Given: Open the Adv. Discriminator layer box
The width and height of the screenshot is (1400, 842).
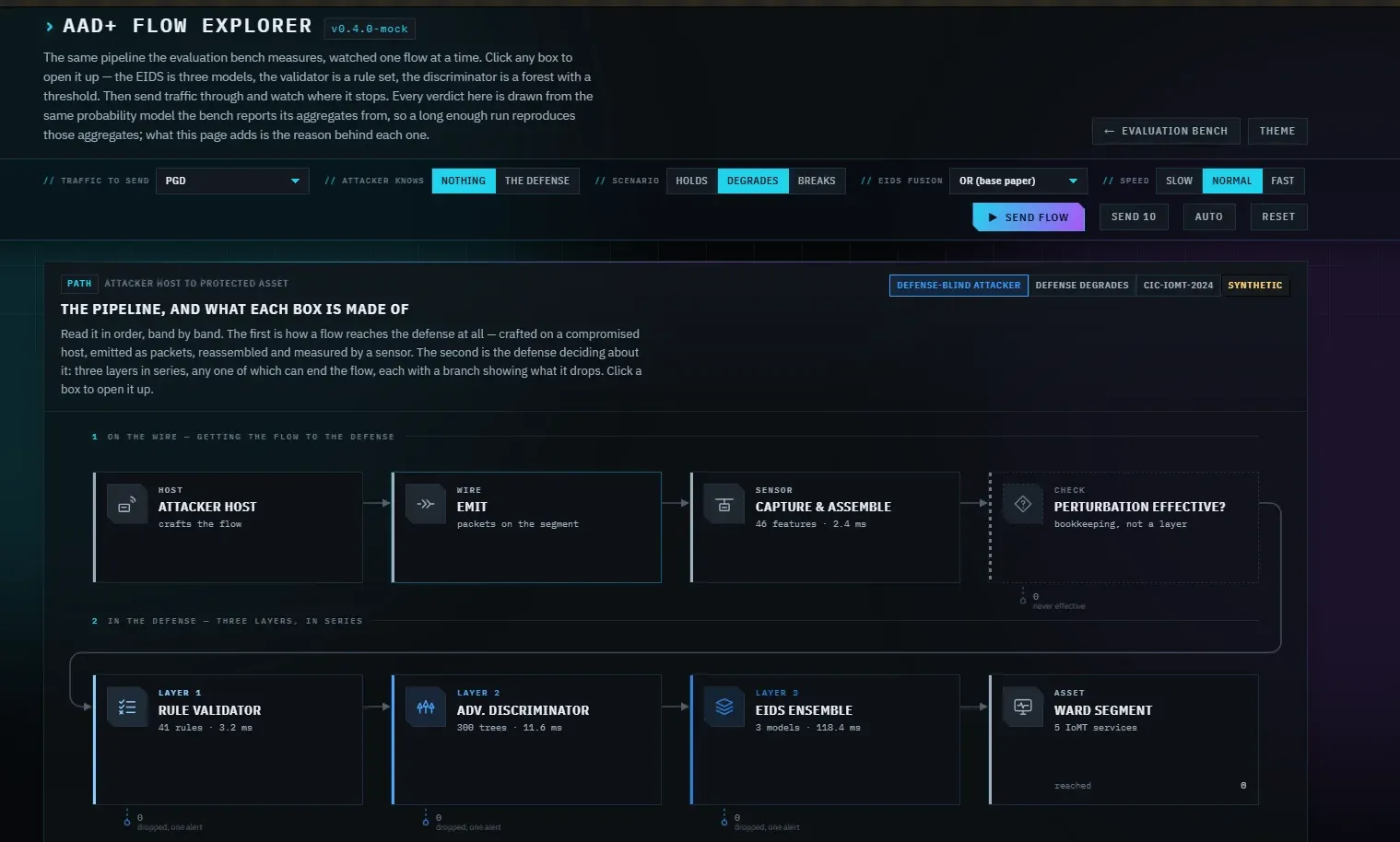Looking at the screenshot, I should point(526,740).
